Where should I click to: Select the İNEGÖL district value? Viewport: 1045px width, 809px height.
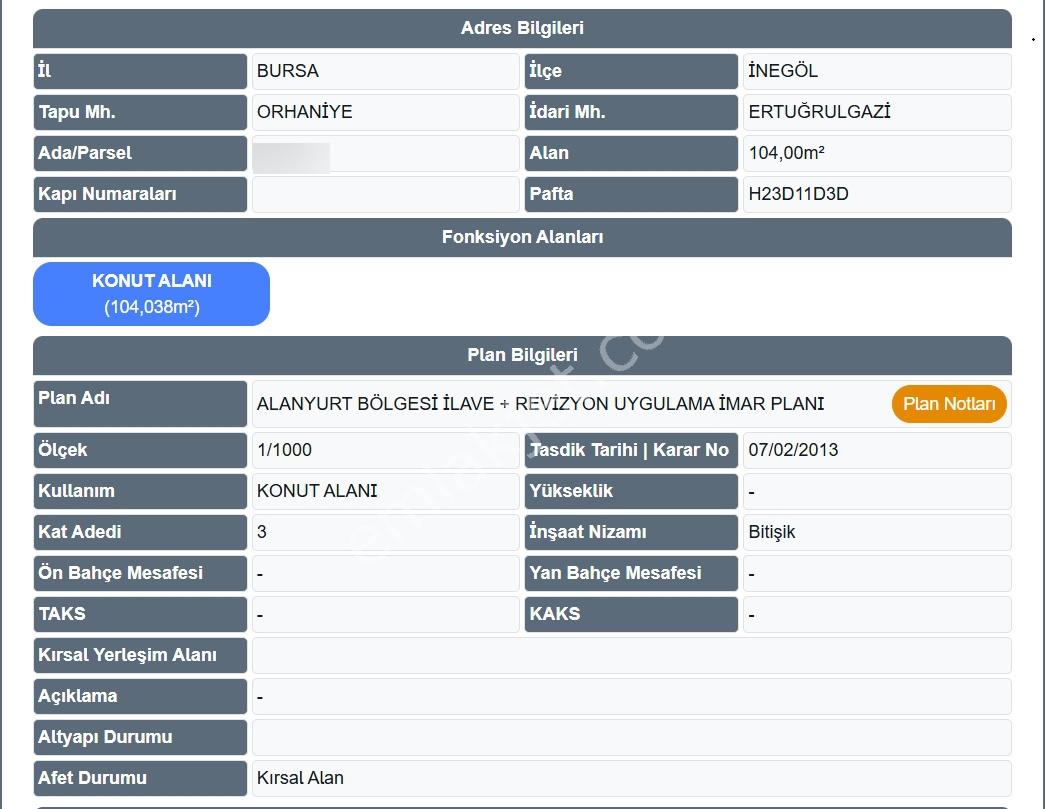[x=782, y=71]
